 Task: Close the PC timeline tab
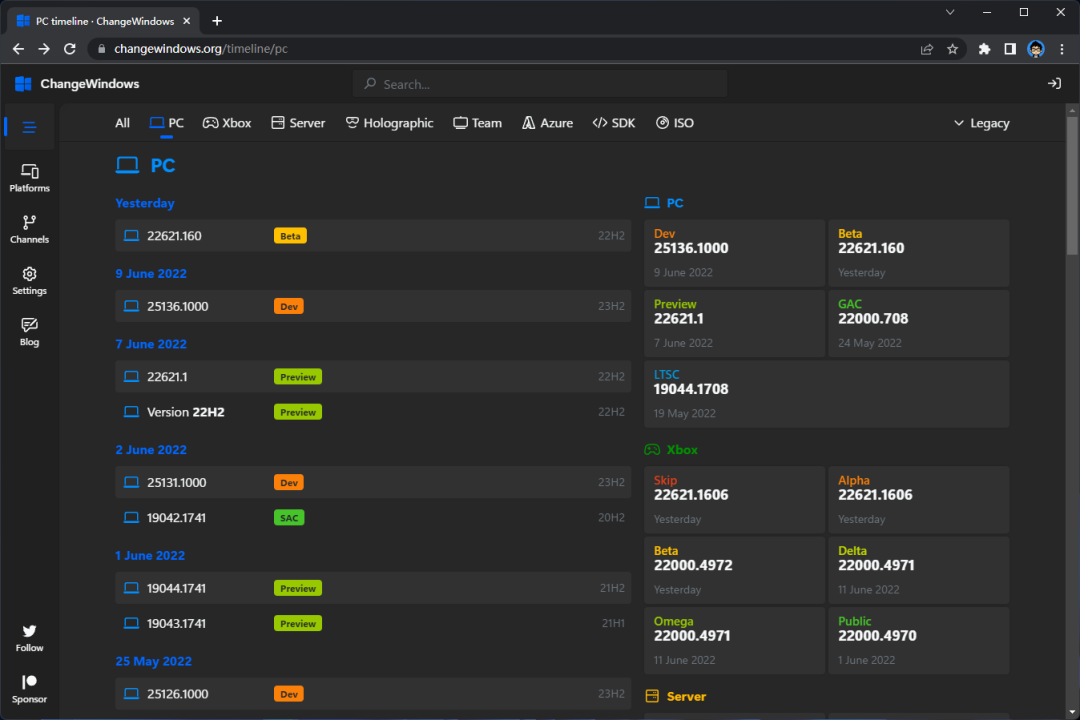coord(186,21)
